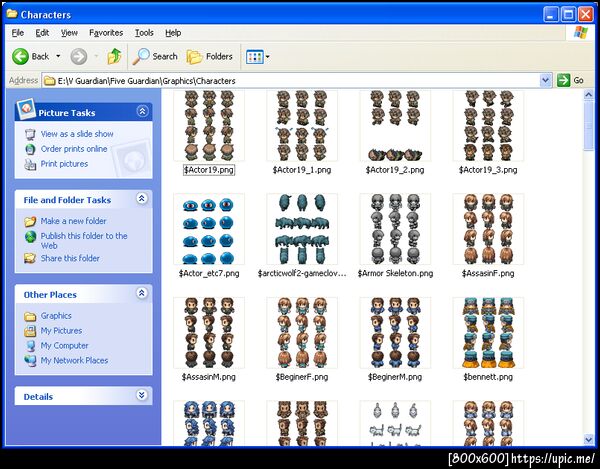Click the My Pictures icon
Screen dimensions: 600x469
[30, 331]
